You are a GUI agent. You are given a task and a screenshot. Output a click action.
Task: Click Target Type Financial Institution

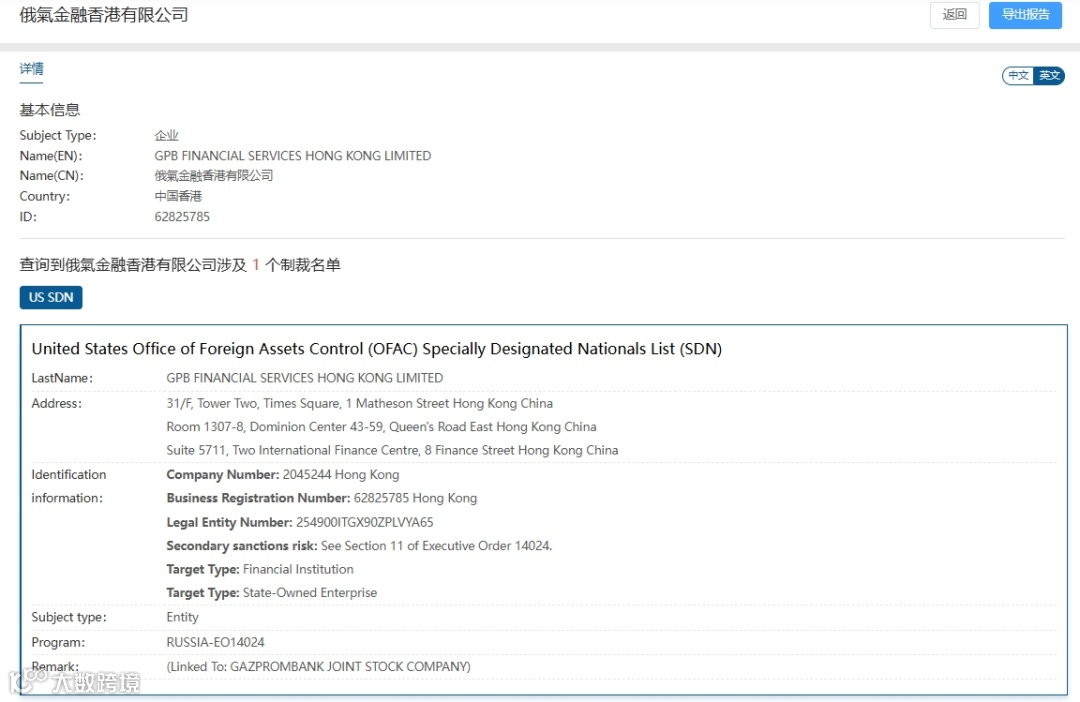tap(260, 569)
